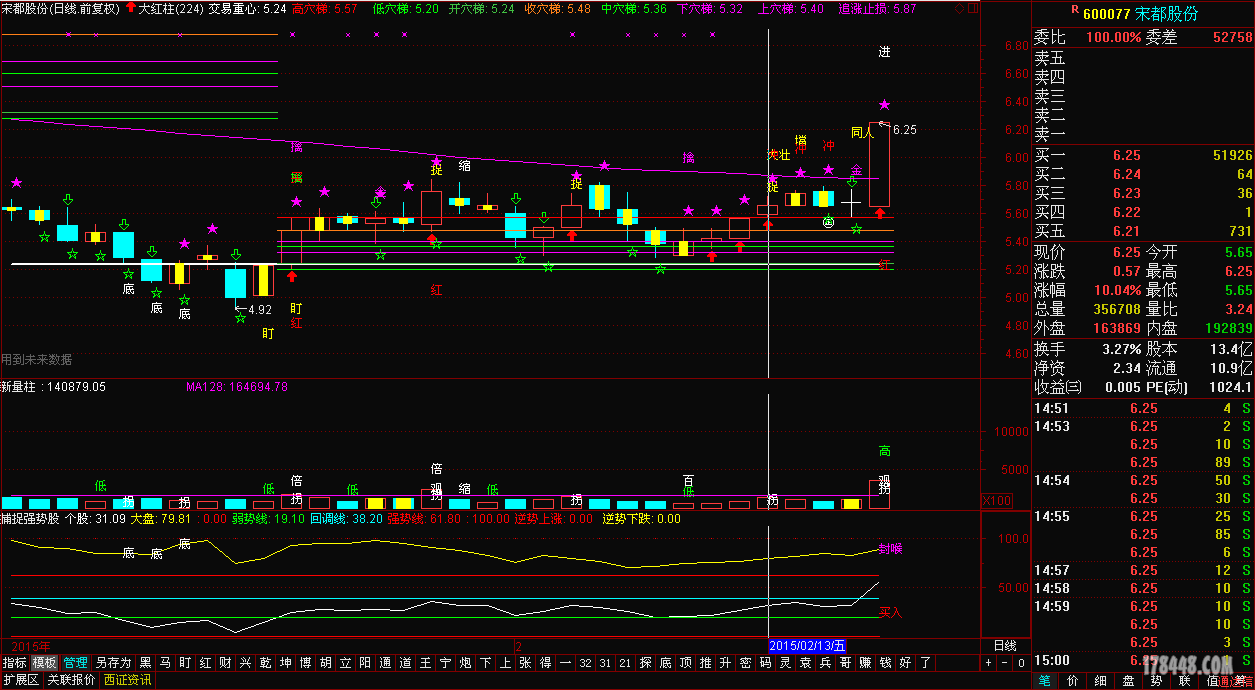Switch to the 细 tab in the quote panel
This screenshot has width=1255, height=690.
pyautogui.click(x=1101, y=679)
